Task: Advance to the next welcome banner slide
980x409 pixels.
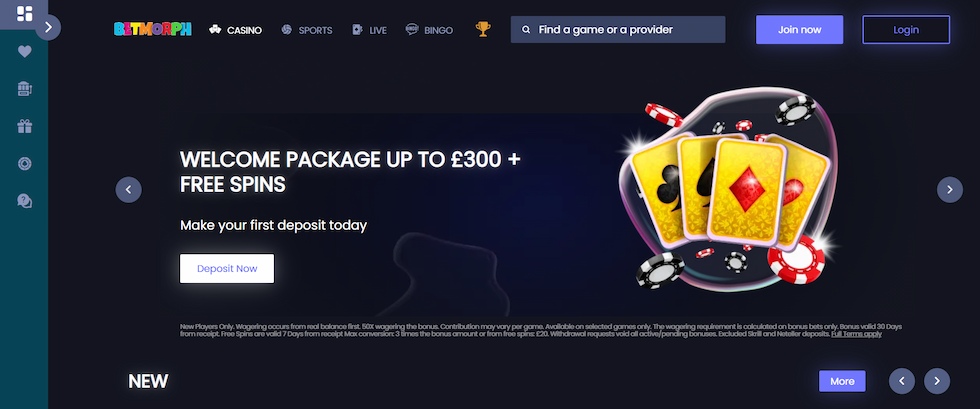Action: click(x=949, y=189)
